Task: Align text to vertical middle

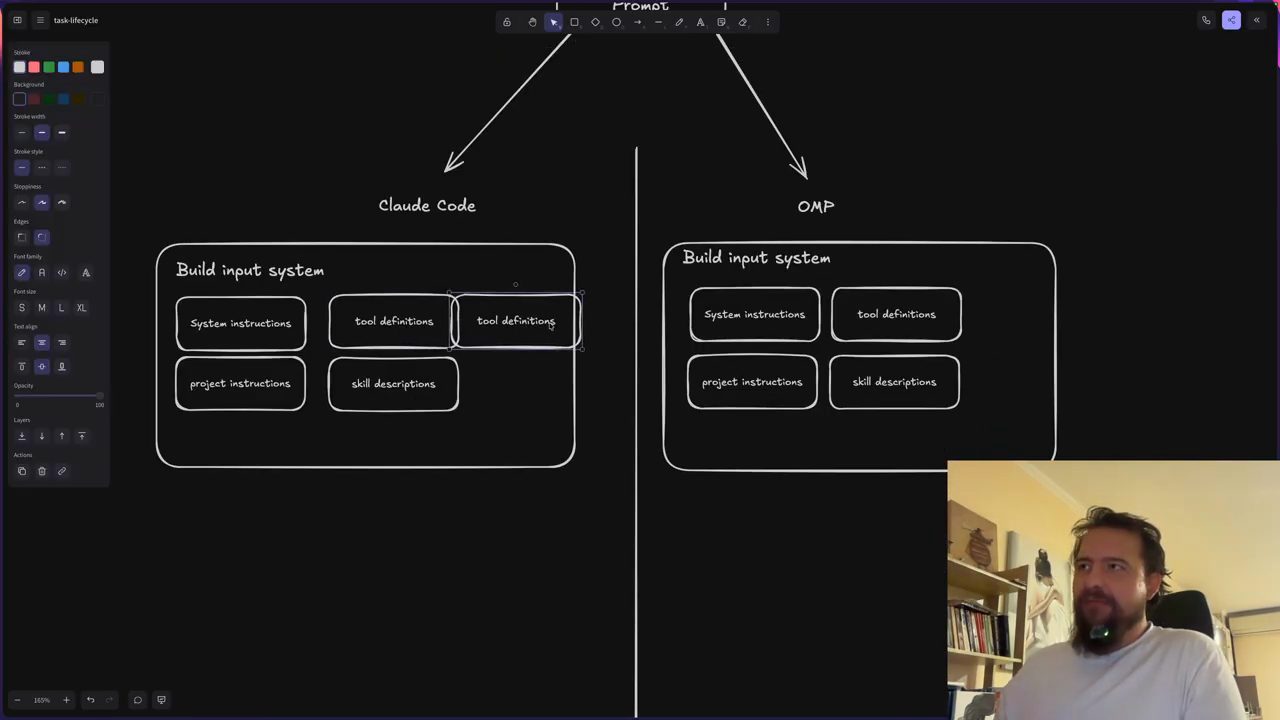Action: pyautogui.click(x=42, y=366)
